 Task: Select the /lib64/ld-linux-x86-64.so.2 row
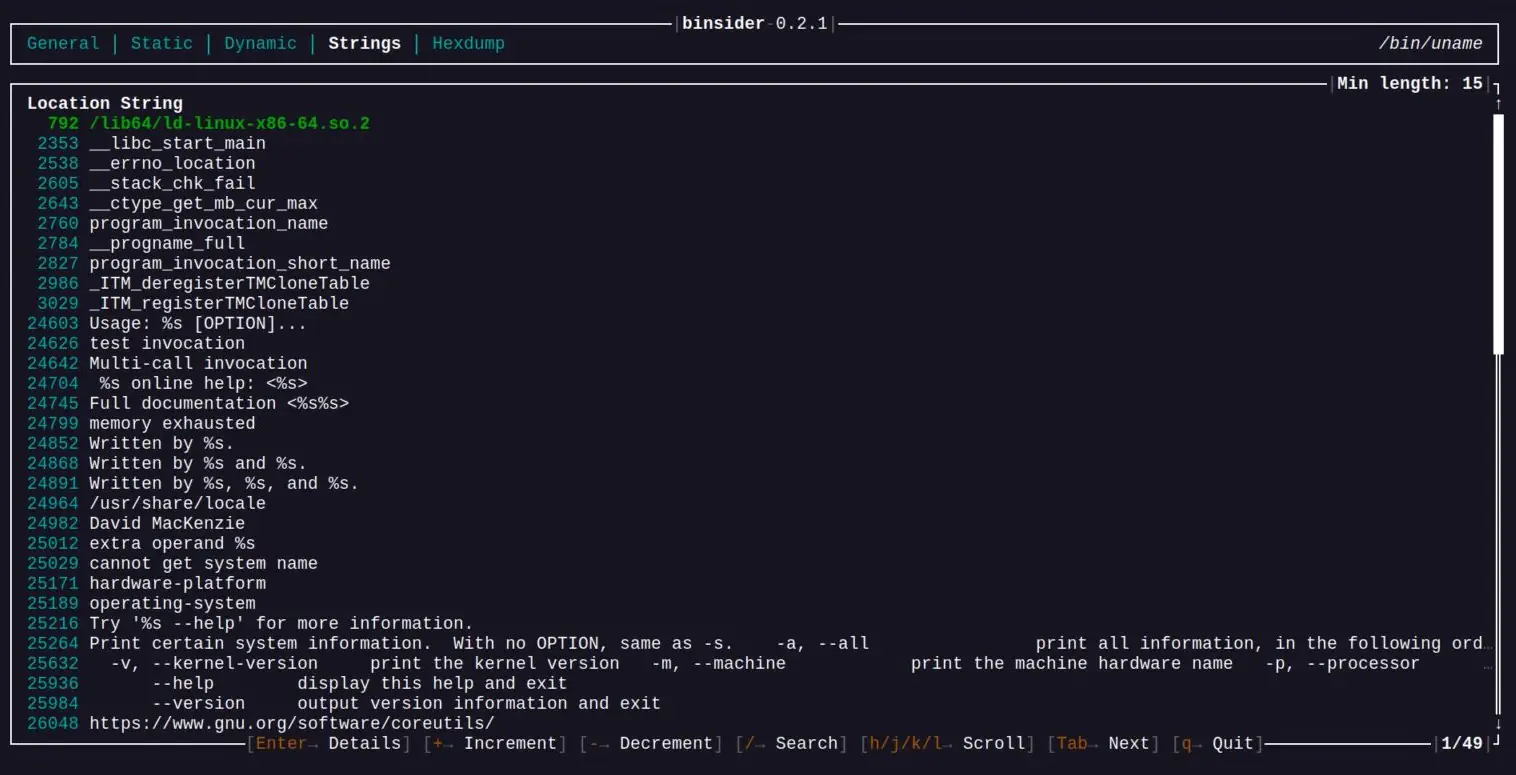(757, 124)
